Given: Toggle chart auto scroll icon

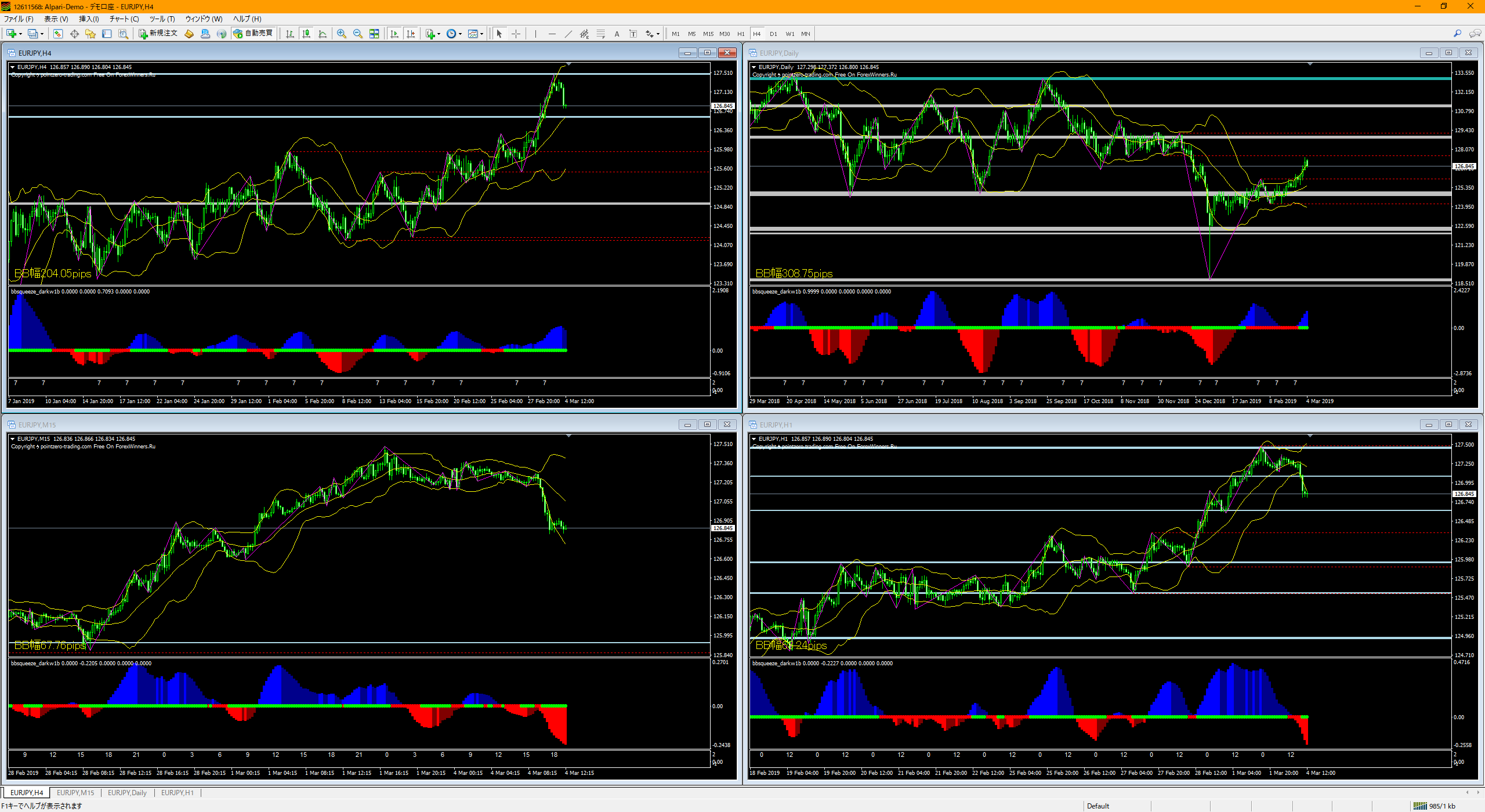Looking at the screenshot, I should 394,34.
